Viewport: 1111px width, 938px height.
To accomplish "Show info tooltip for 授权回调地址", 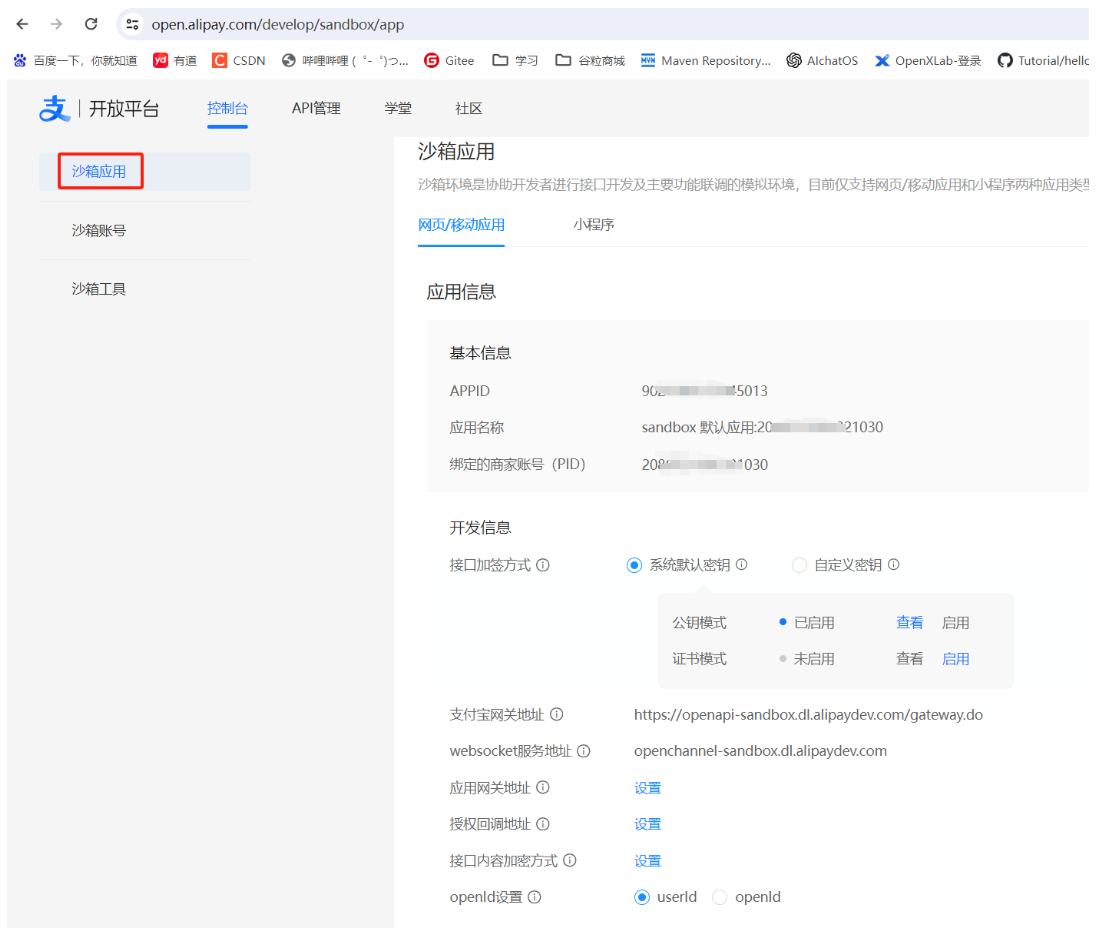I will click(x=543, y=824).
